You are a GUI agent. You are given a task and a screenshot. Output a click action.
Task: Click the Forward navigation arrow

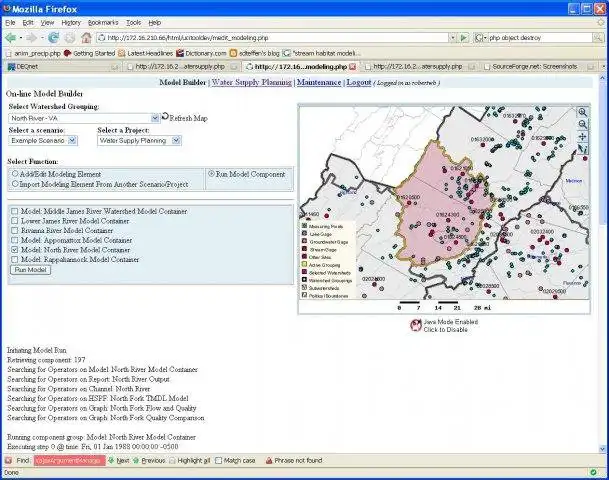[x=32, y=38]
